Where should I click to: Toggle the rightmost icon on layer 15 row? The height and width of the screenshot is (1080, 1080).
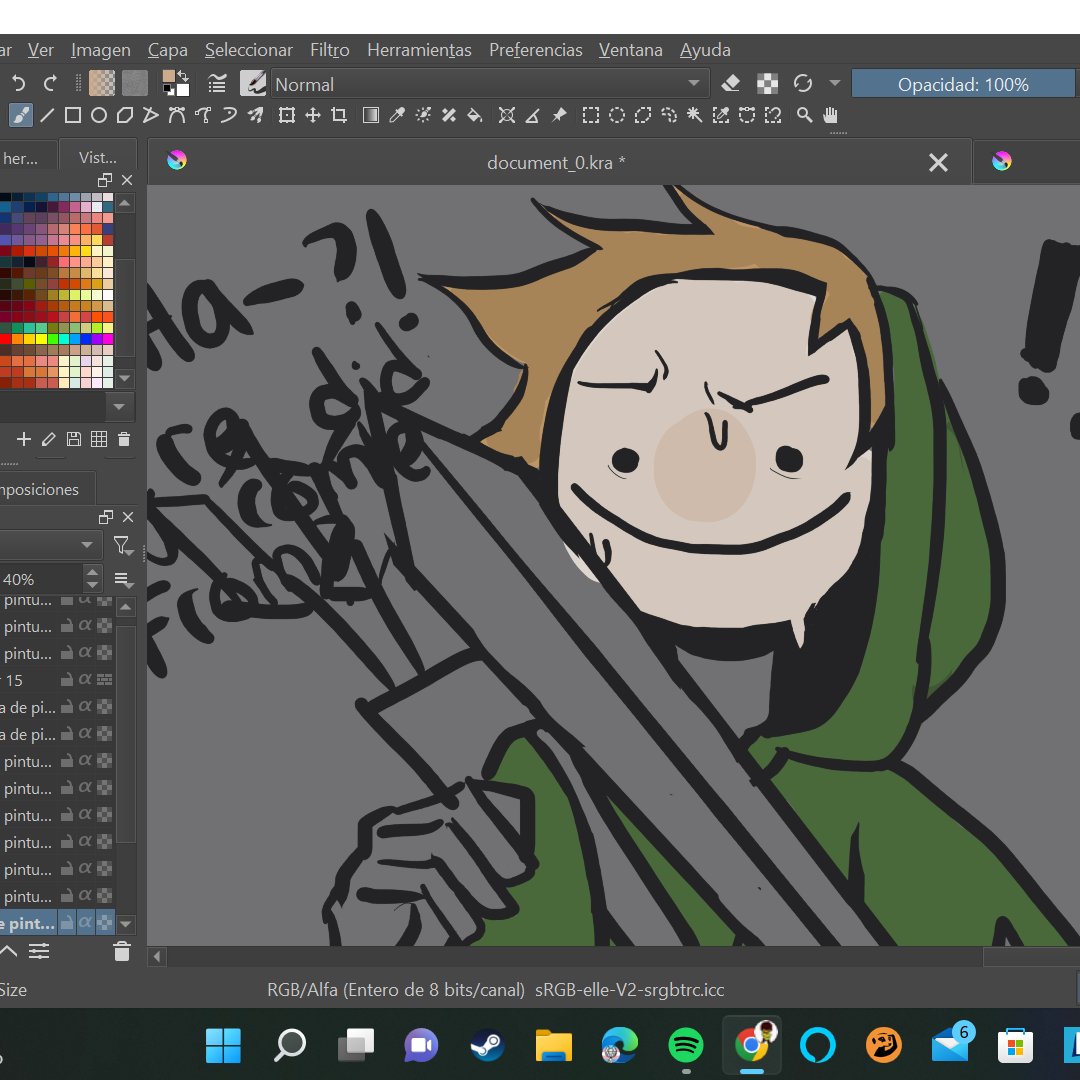(x=104, y=680)
